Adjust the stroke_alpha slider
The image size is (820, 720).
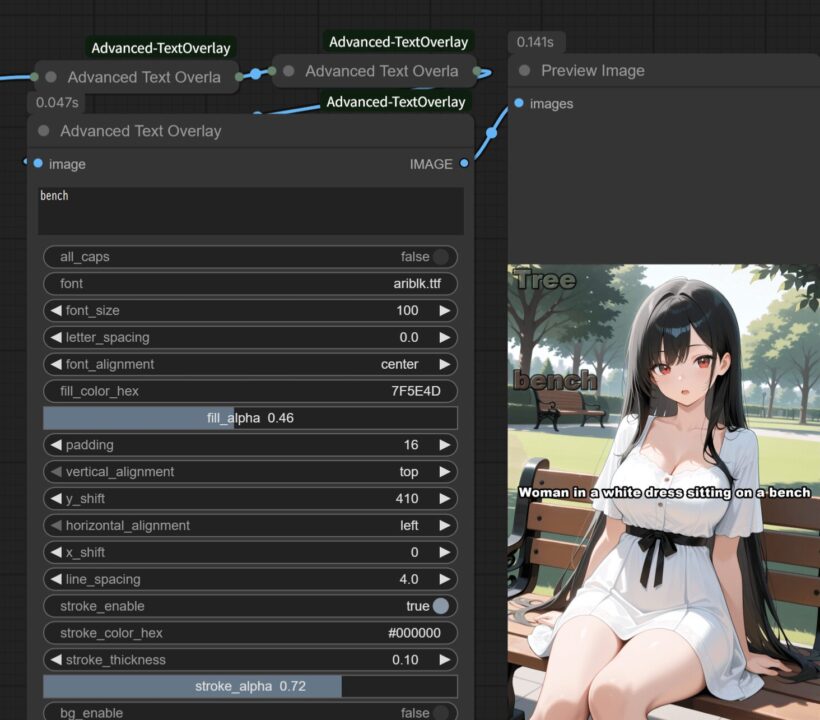click(x=250, y=687)
